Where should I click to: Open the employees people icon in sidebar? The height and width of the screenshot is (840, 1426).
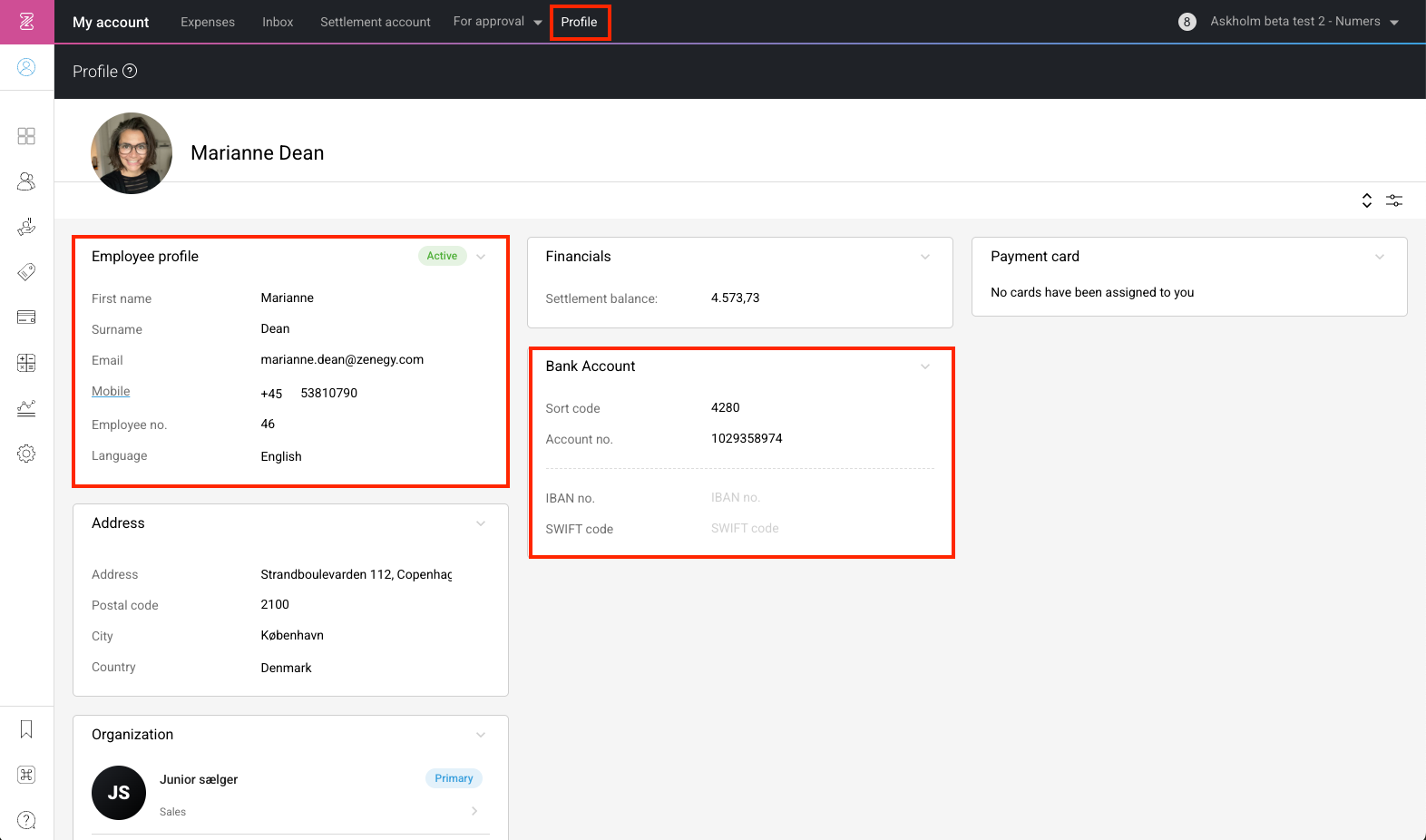(x=26, y=181)
